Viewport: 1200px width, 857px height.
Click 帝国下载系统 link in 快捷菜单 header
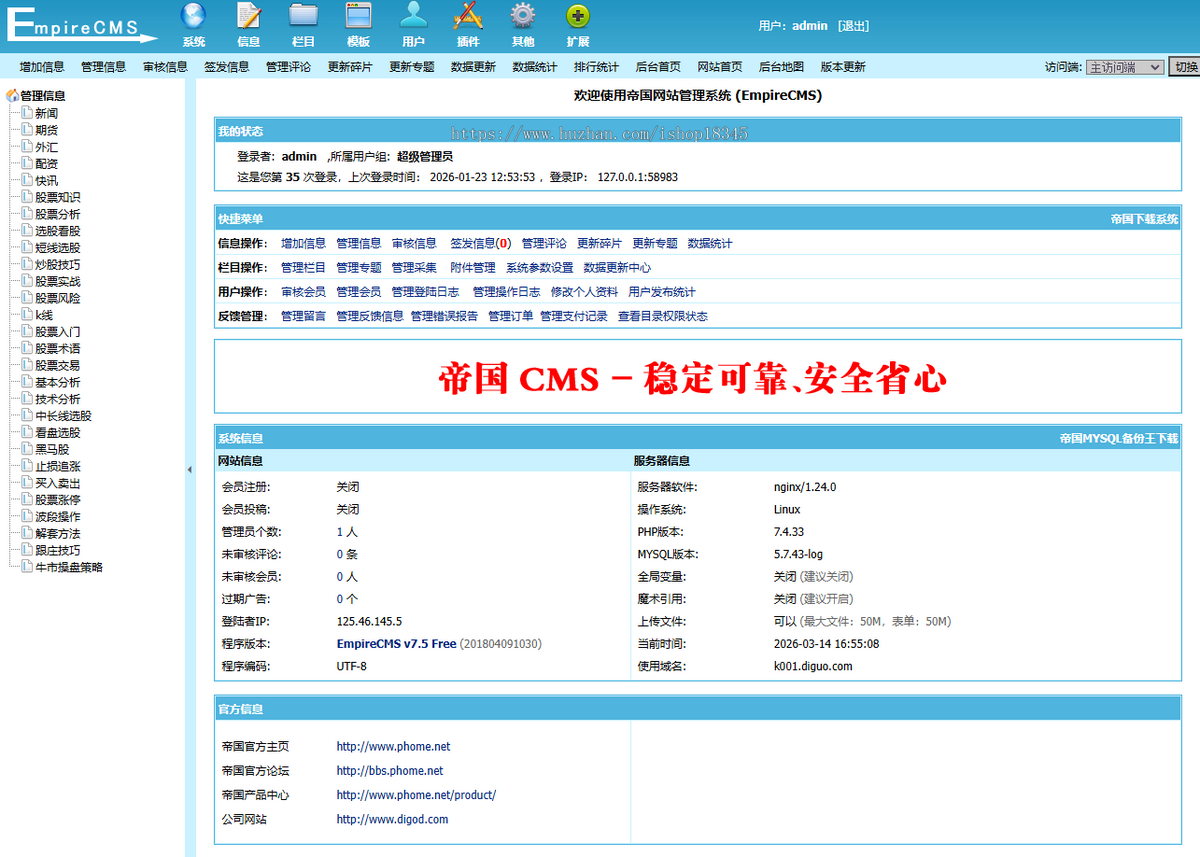[1144, 219]
